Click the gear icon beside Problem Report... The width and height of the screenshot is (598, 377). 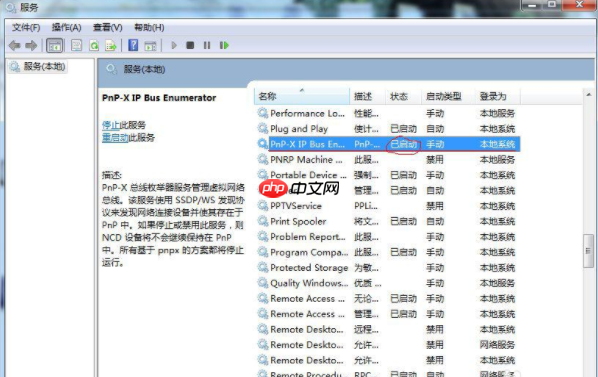[x=263, y=237]
